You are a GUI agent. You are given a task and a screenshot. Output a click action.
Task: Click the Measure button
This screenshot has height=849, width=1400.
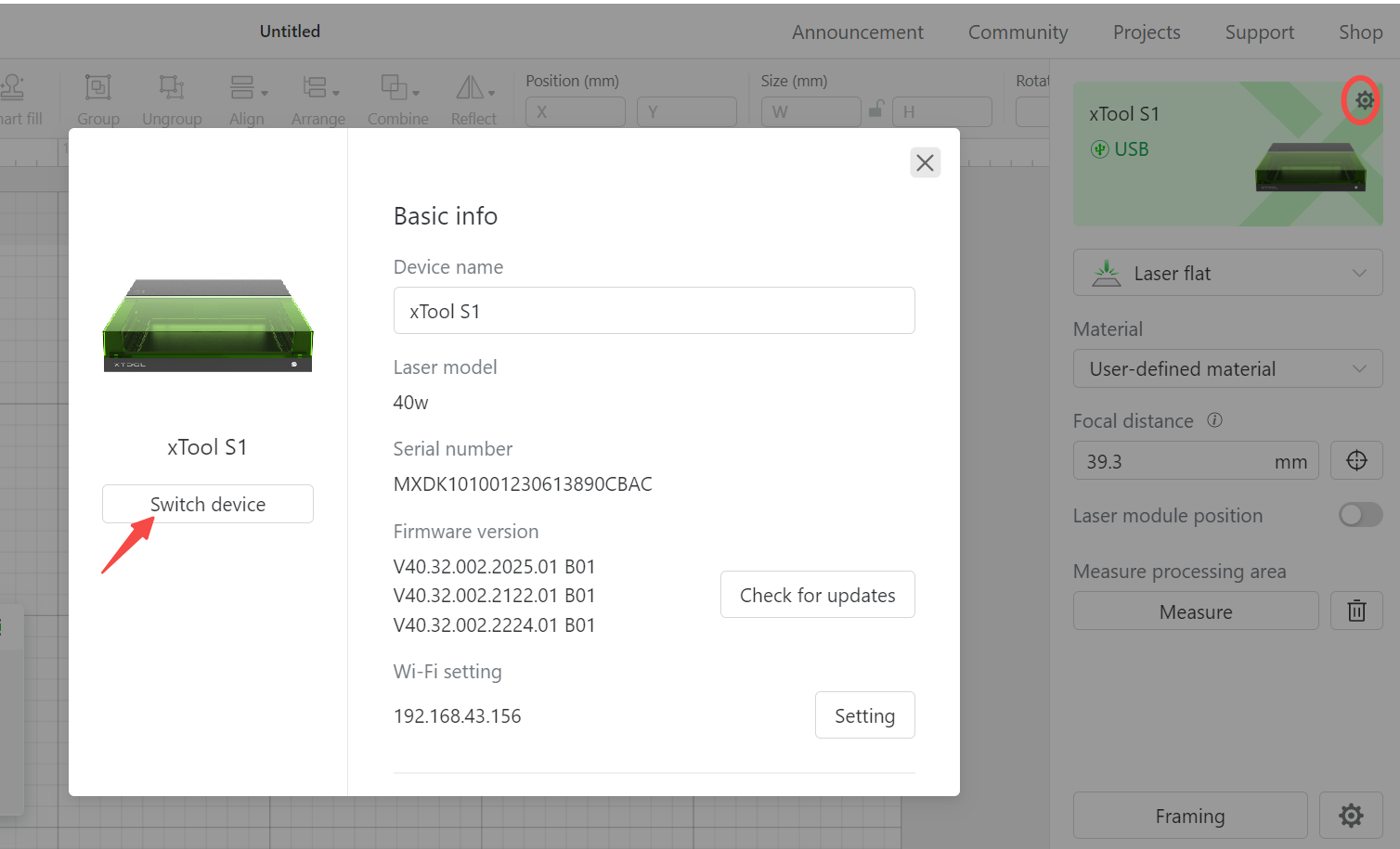(1196, 611)
